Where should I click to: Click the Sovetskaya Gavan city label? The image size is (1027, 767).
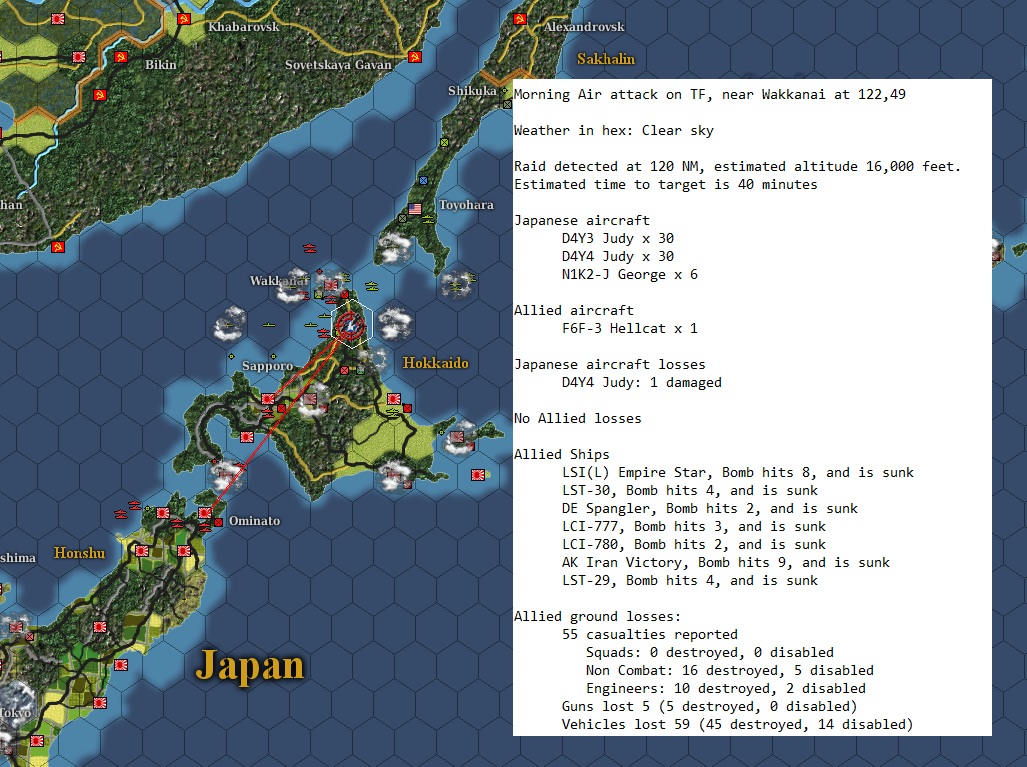click(338, 64)
